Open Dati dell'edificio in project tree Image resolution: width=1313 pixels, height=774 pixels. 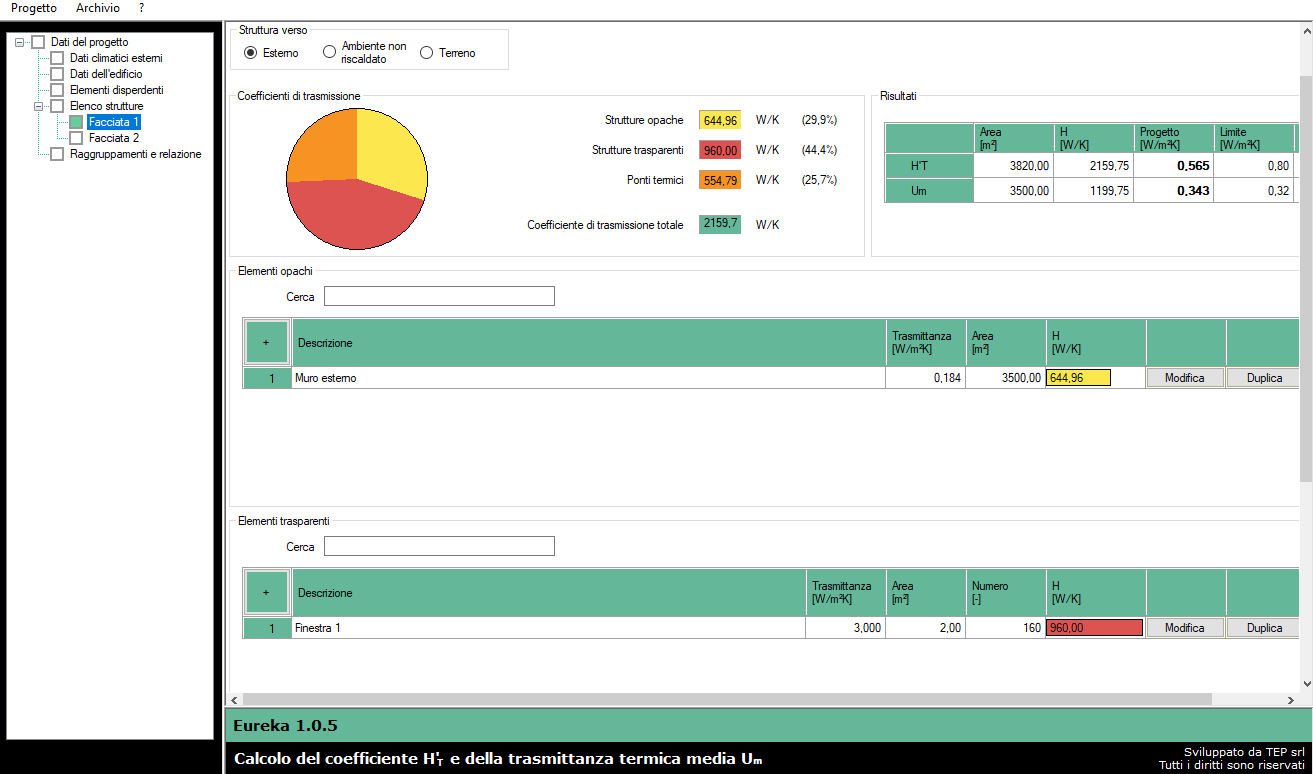[x=106, y=74]
